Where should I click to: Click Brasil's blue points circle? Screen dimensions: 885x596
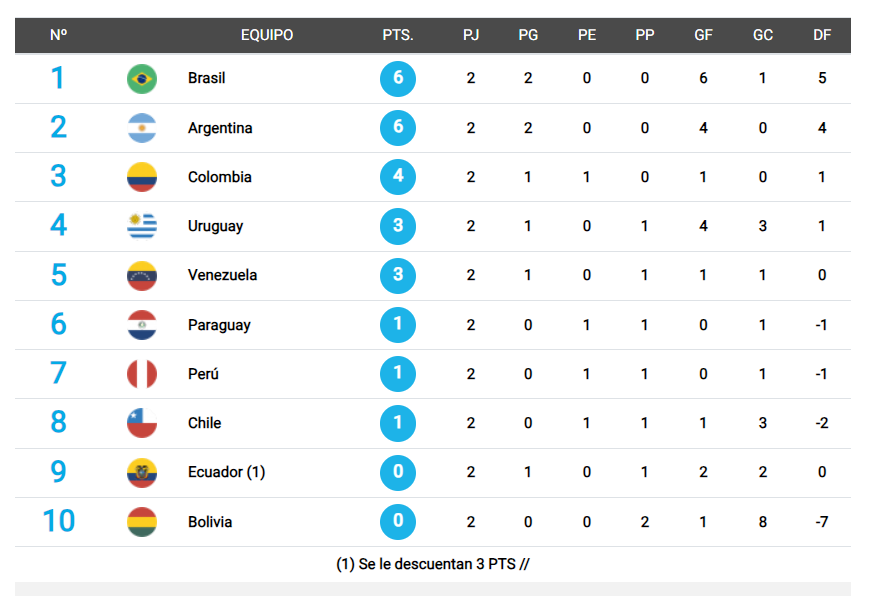click(398, 78)
